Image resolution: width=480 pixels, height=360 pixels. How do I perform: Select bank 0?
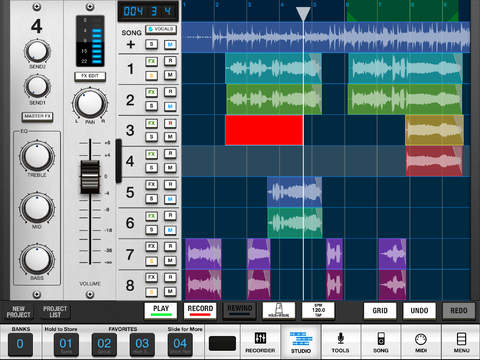pos(20,344)
